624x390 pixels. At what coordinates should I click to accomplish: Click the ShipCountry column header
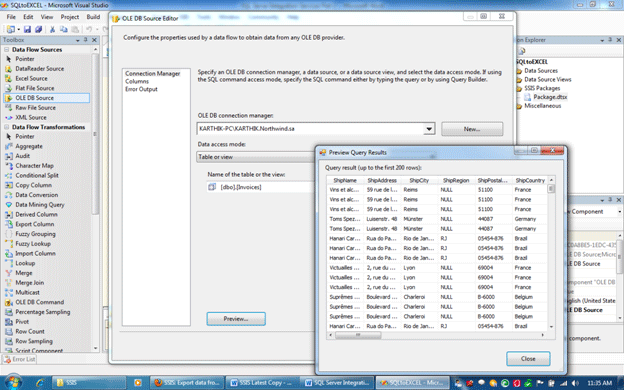pos(530,180)
